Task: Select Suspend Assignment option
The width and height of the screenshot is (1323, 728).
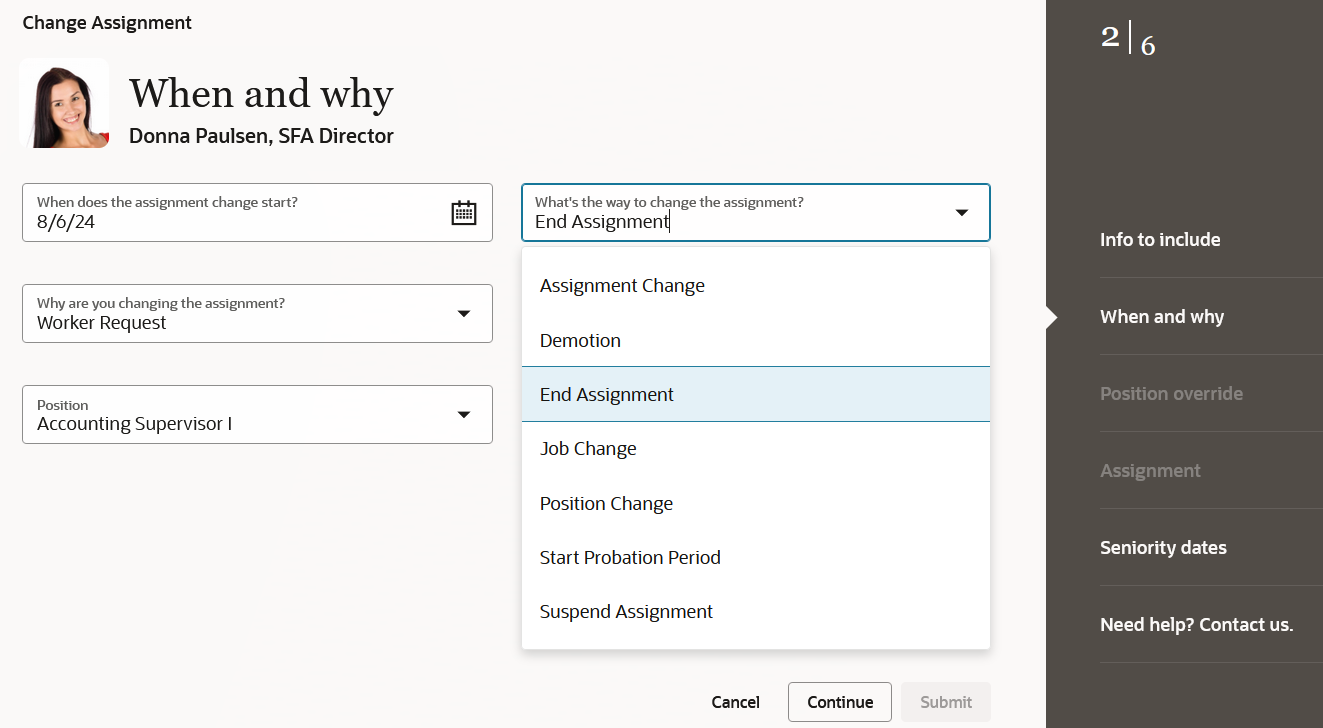Action: [756, 611]
